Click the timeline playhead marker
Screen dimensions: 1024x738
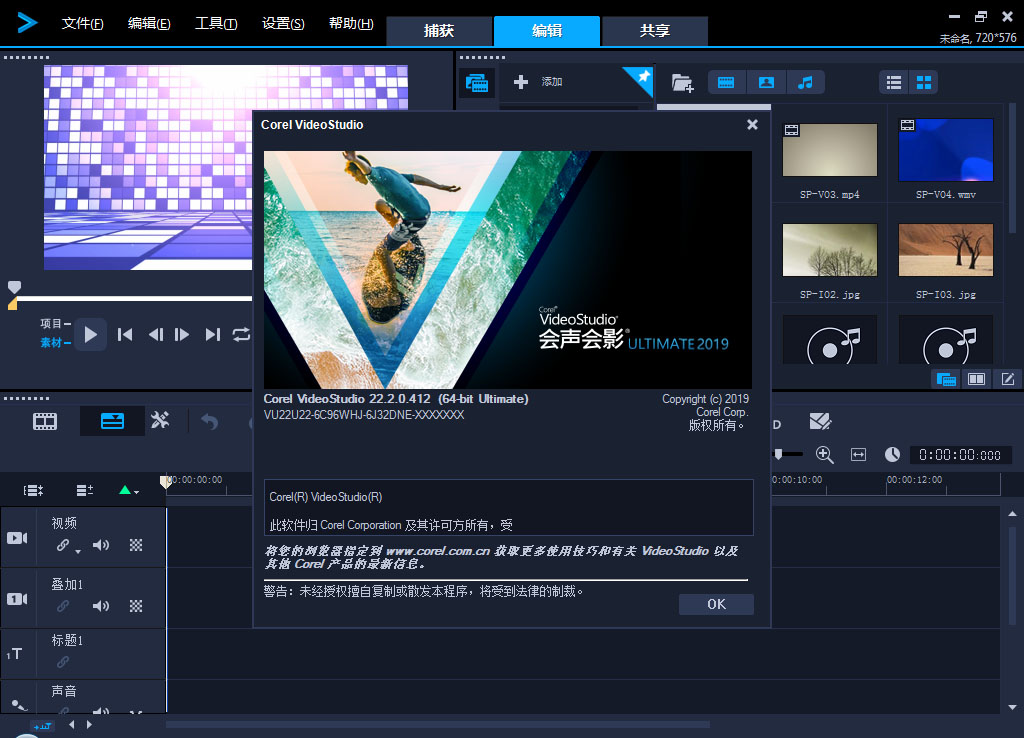click(166, 481)
